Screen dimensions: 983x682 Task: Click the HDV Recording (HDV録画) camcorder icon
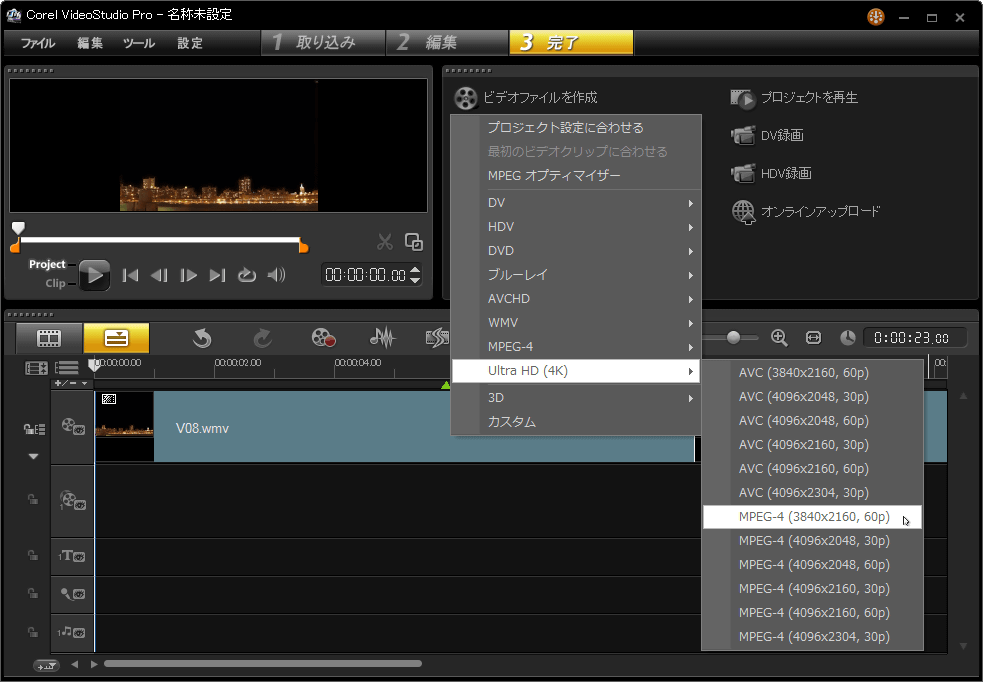click(744, 173)
